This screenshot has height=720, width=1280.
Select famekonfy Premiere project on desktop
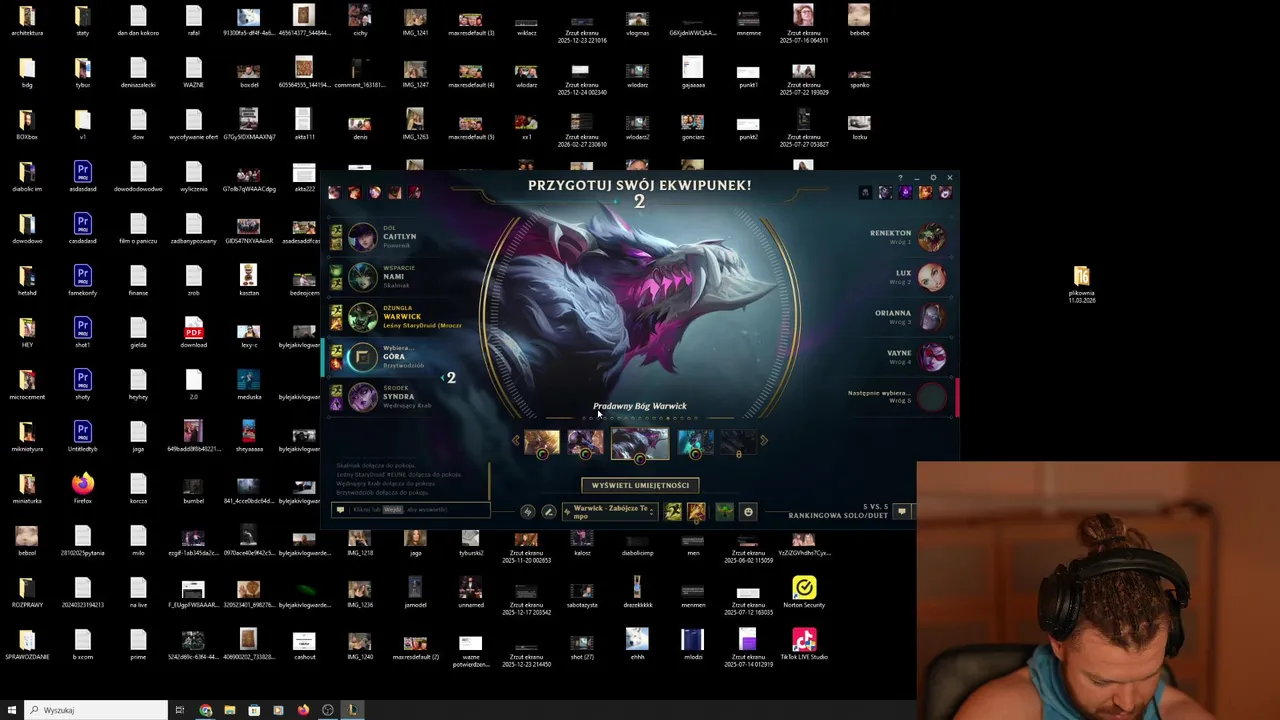[83, 282]
